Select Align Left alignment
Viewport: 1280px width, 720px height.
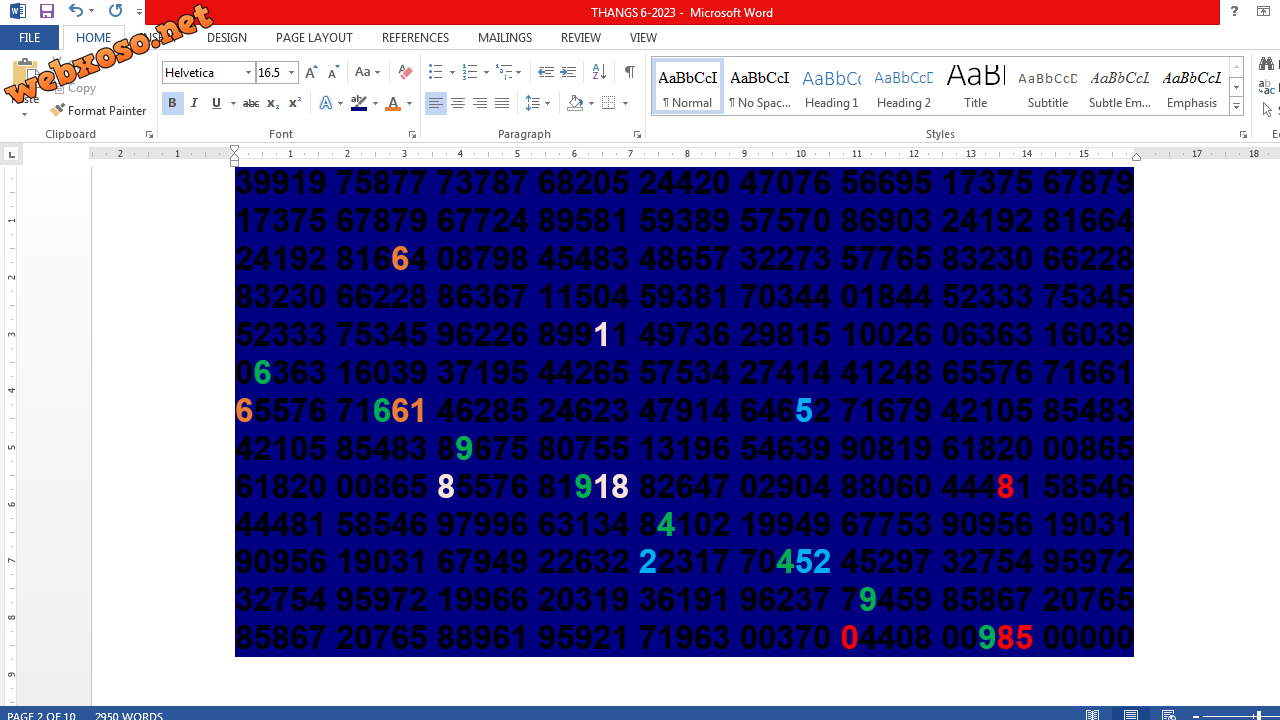pyautogui.click(x=436, y=103)
